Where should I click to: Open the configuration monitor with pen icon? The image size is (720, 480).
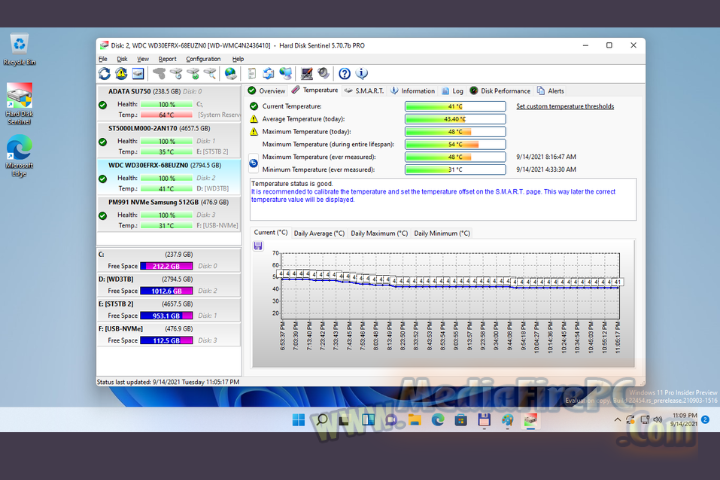(x=307, y=73)
